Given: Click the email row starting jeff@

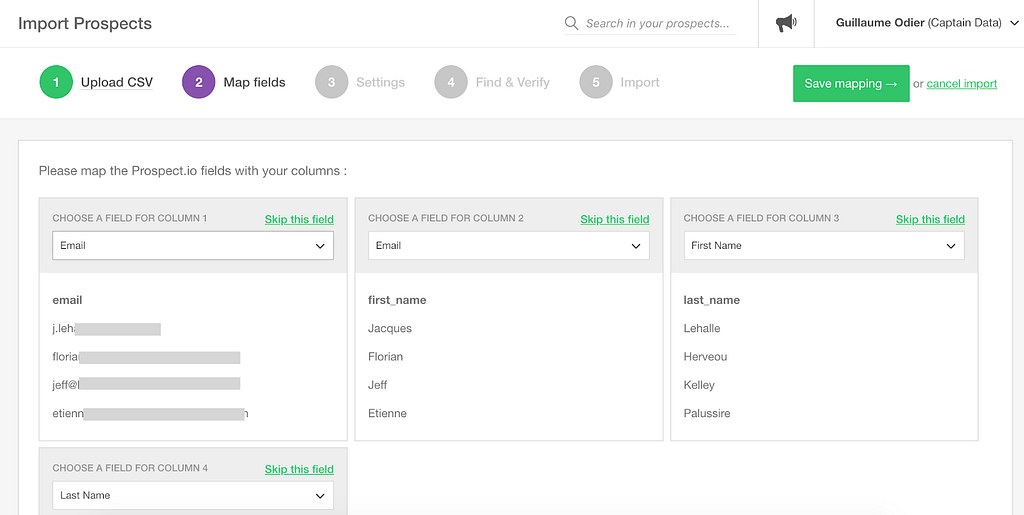Looking at the screenshot, I should click(146, 385).
